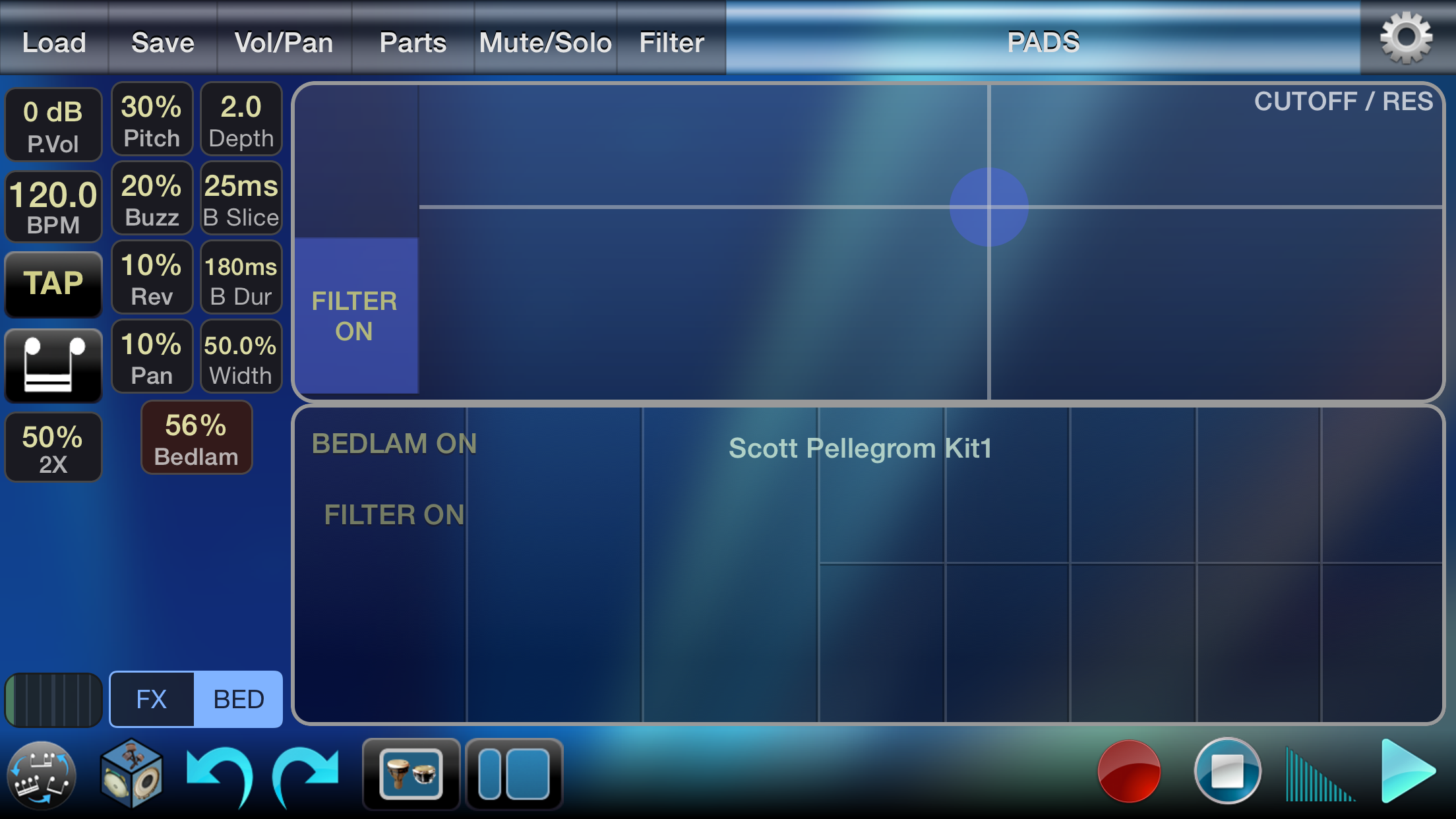Click the Load button
The width and height of the screenshot is (1456, 819).
click(54, 43)
